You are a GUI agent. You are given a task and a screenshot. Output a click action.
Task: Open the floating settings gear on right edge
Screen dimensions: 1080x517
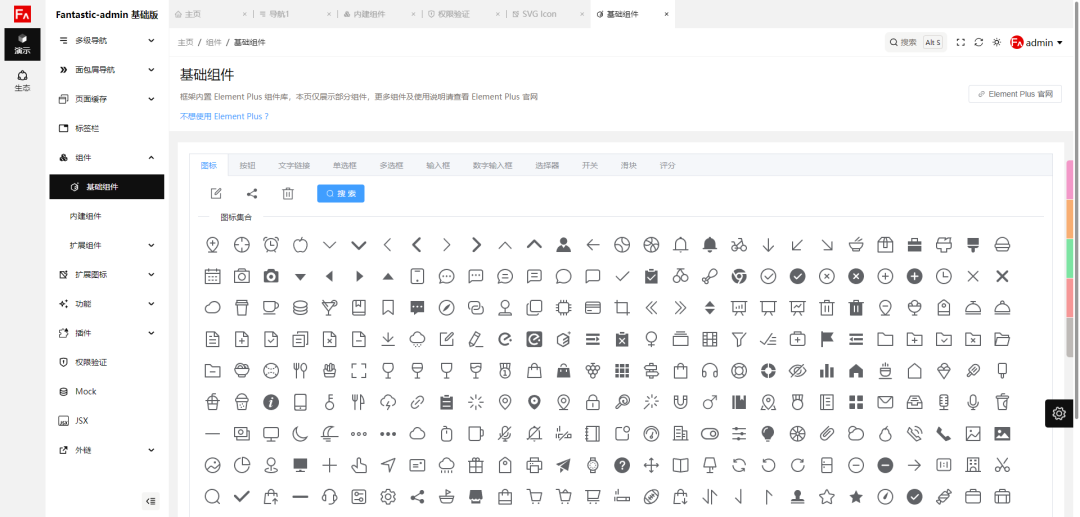1059,413
